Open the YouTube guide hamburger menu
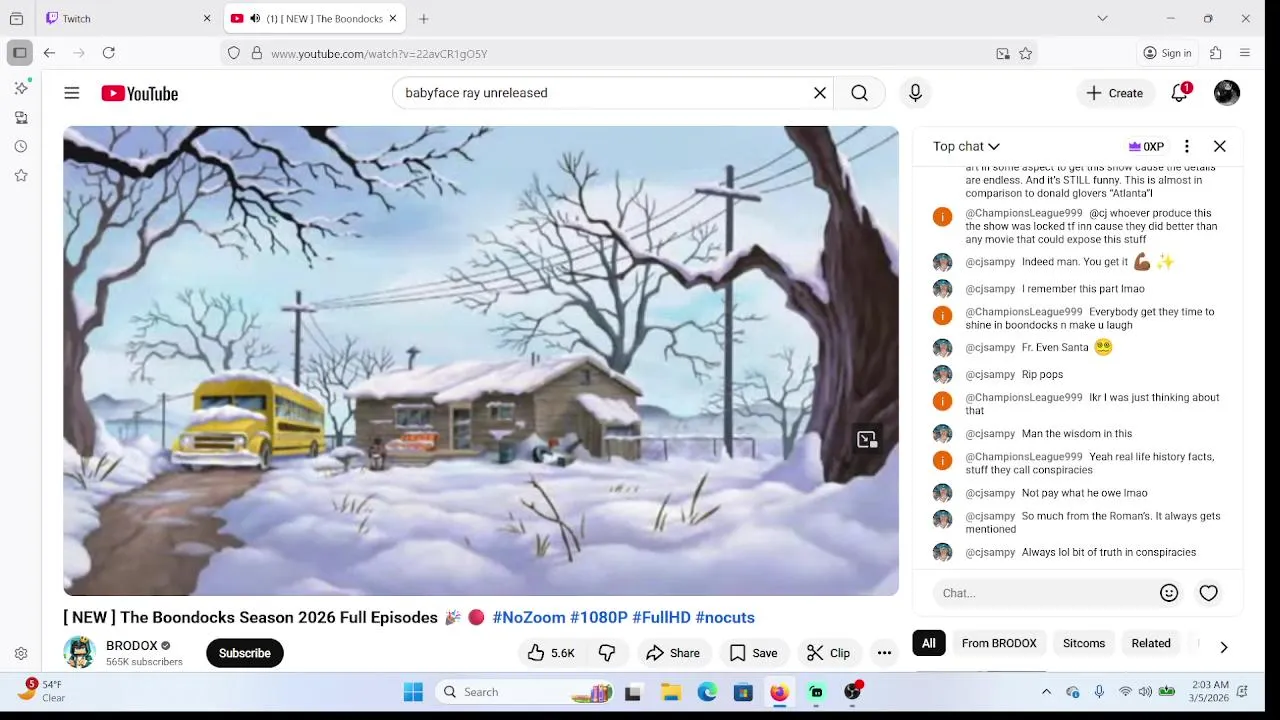1280x720 pixels. 72,93
